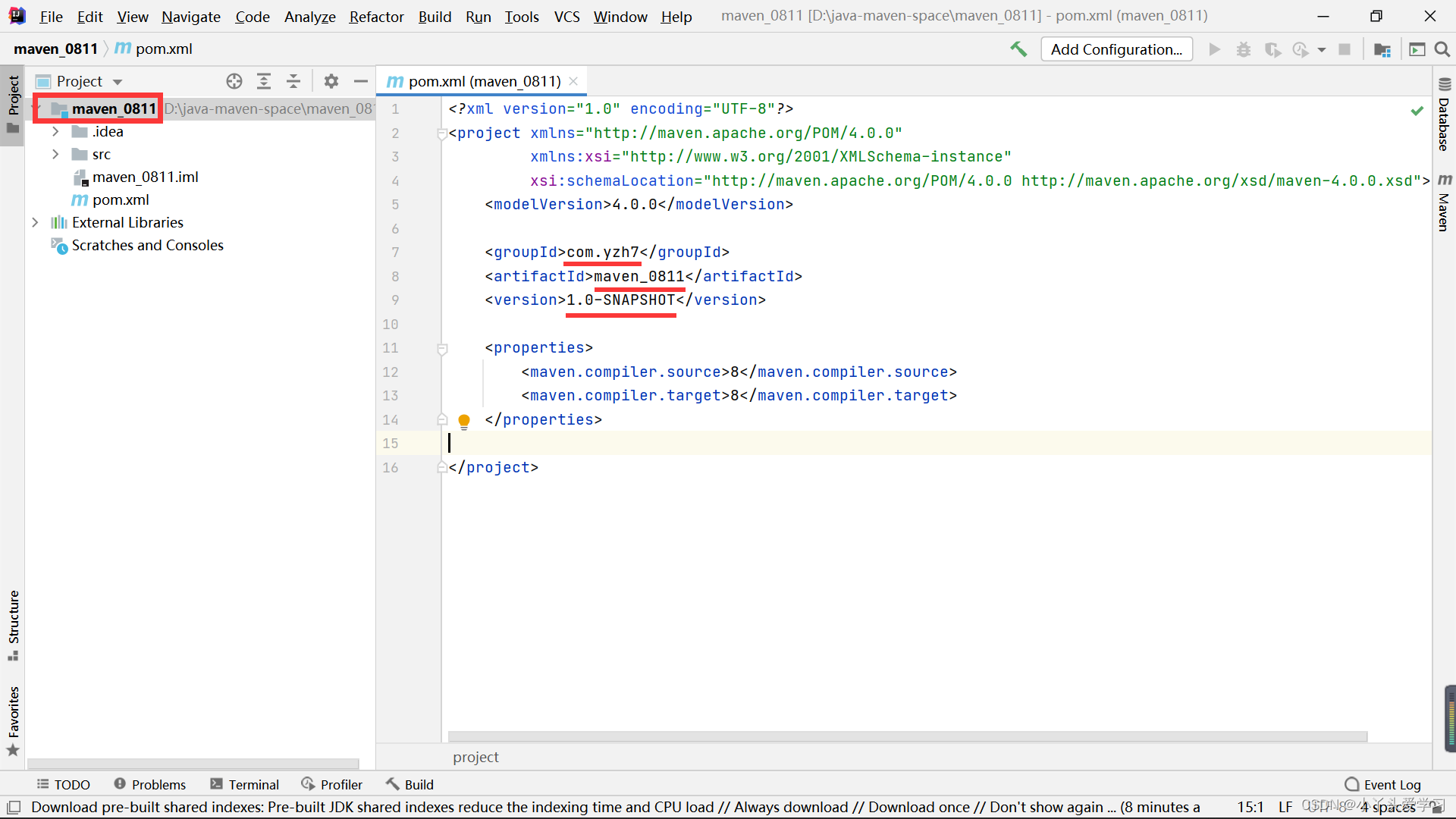Click the editor horizontal scrollbar

pyautogui.click(x=907, y=736)
